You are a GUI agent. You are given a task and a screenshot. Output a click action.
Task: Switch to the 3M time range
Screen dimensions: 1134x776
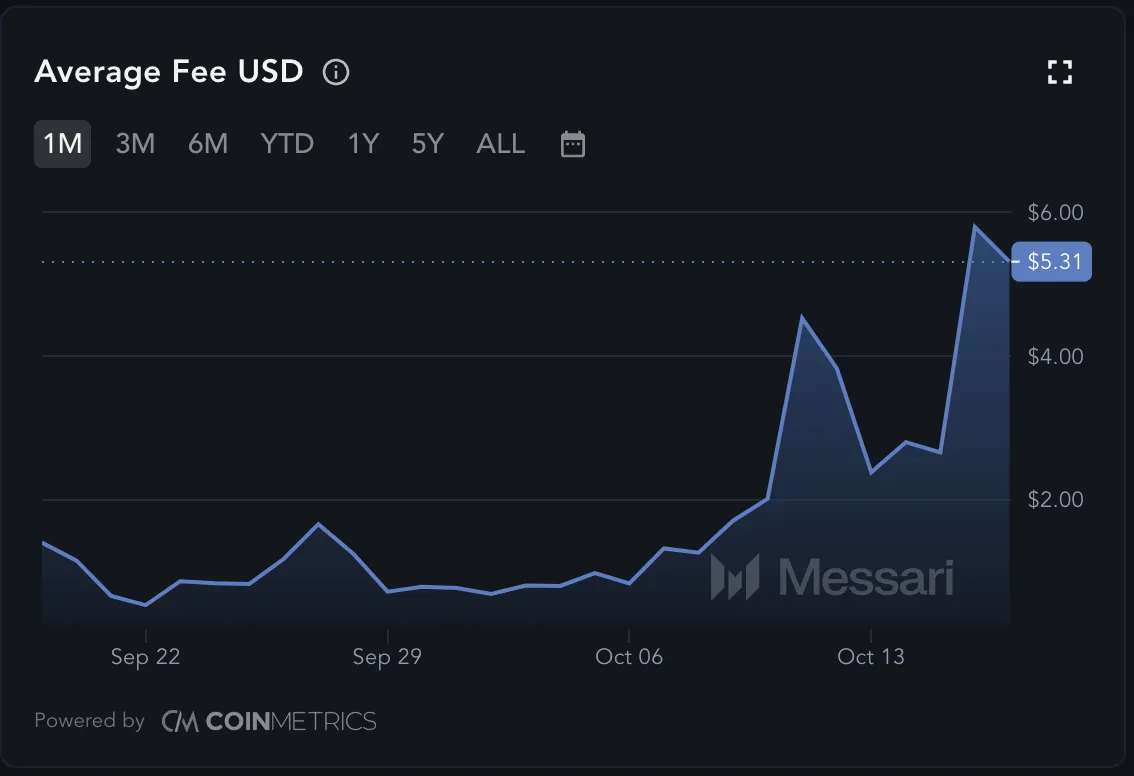click(x=136, y=144)
